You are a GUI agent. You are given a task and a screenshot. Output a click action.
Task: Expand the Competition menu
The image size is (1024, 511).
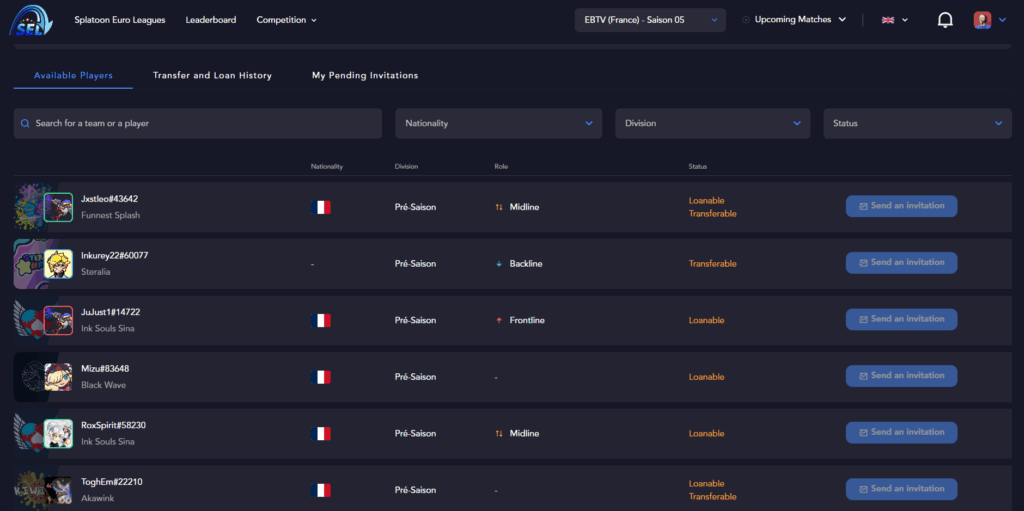click(x=287, y=20)
